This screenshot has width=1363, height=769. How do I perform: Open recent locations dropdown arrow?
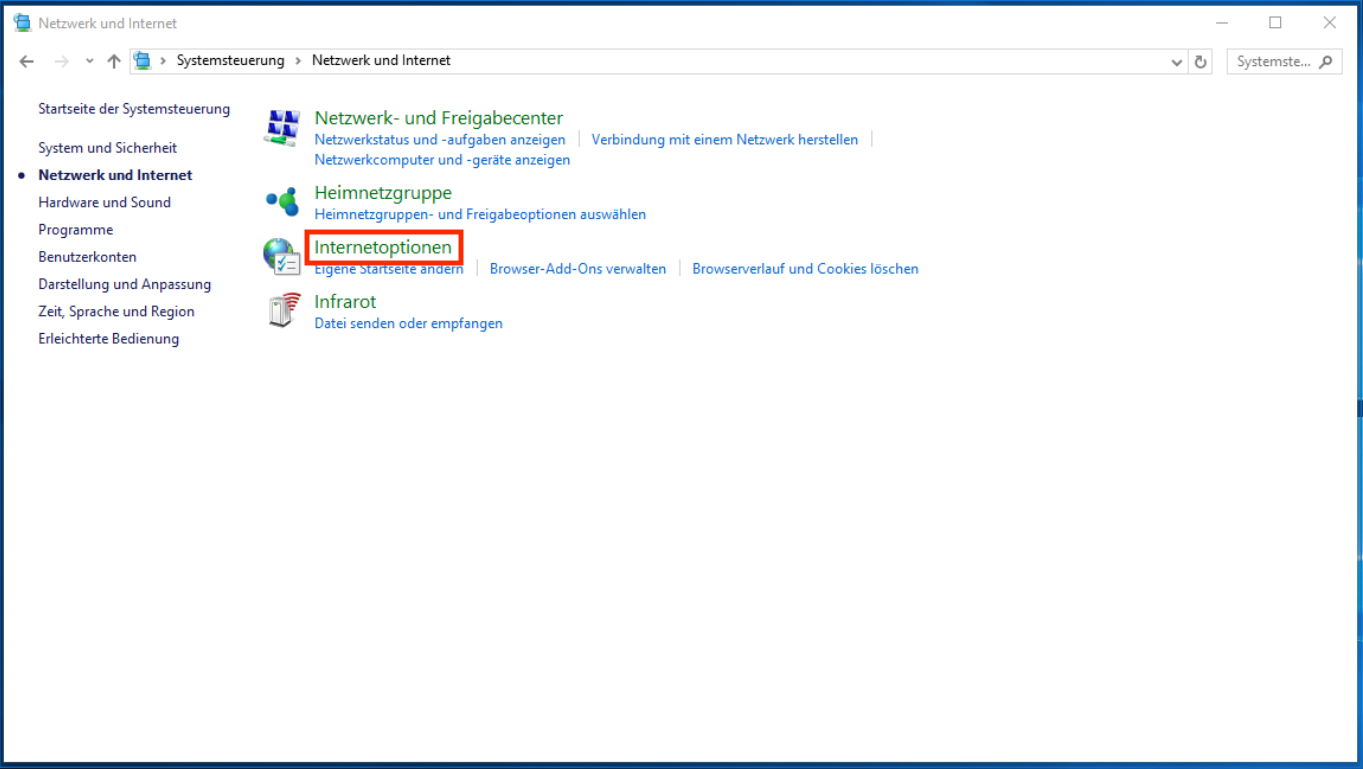[x=89, y=61]
